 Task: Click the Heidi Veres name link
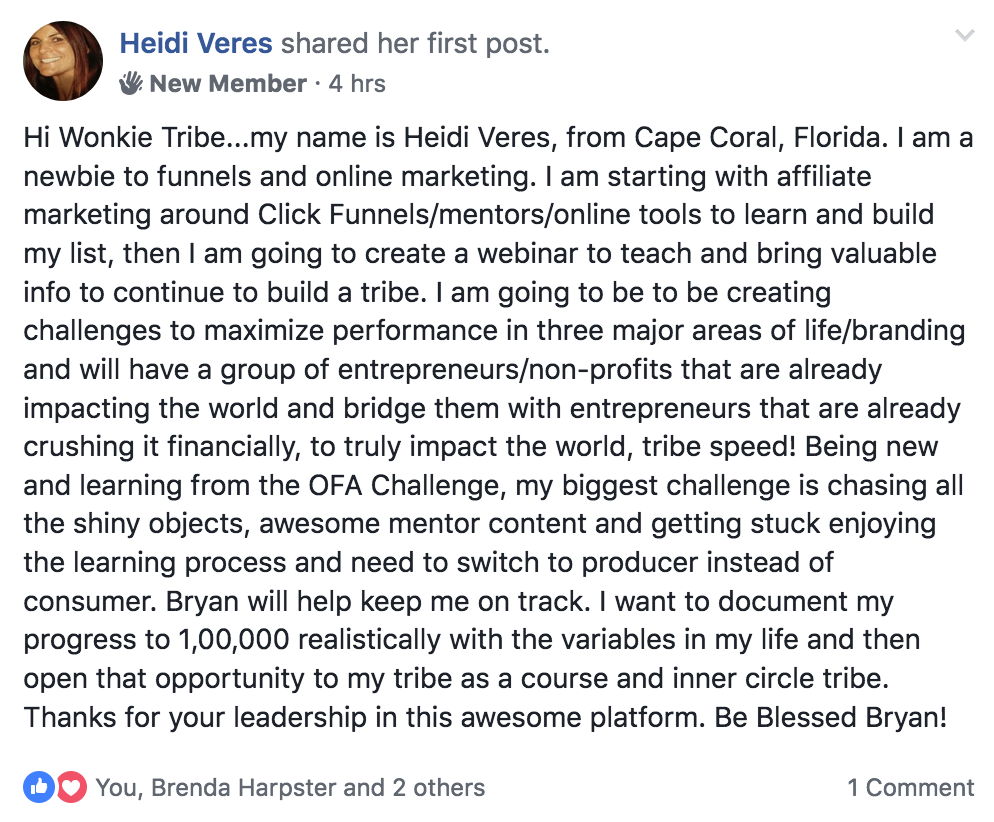[196, 43]
